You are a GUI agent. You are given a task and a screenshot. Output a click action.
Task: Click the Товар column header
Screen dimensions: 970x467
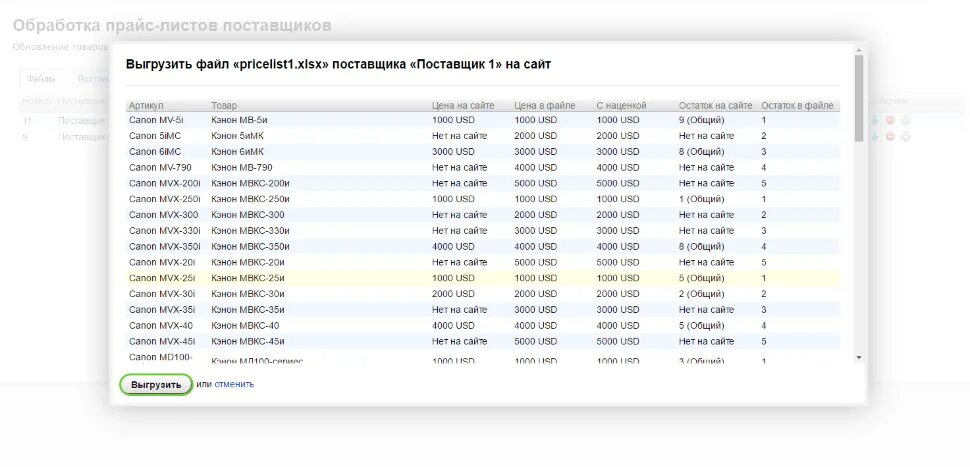tap(224, 106)
